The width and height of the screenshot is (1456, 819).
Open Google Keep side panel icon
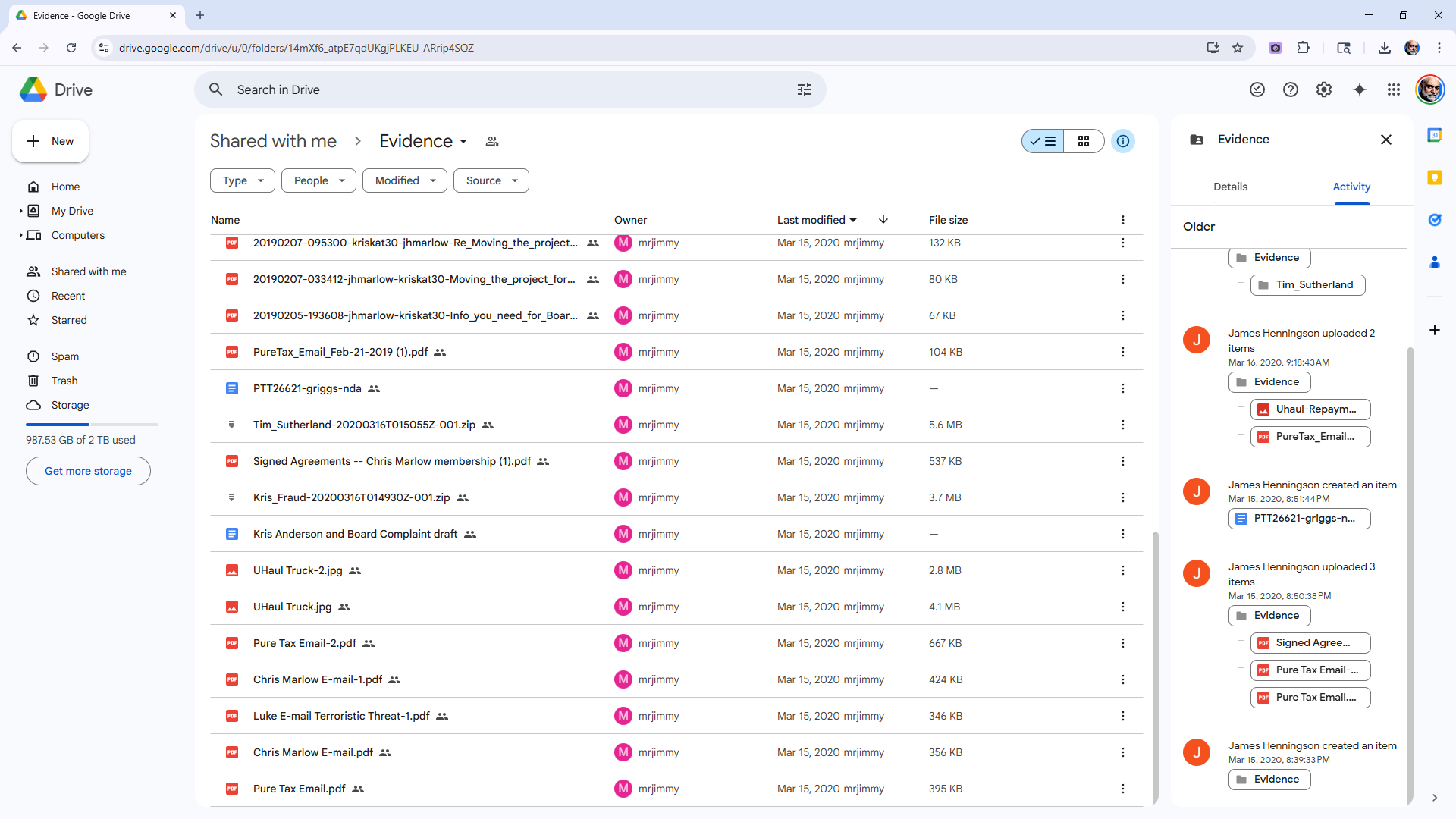1434,177
